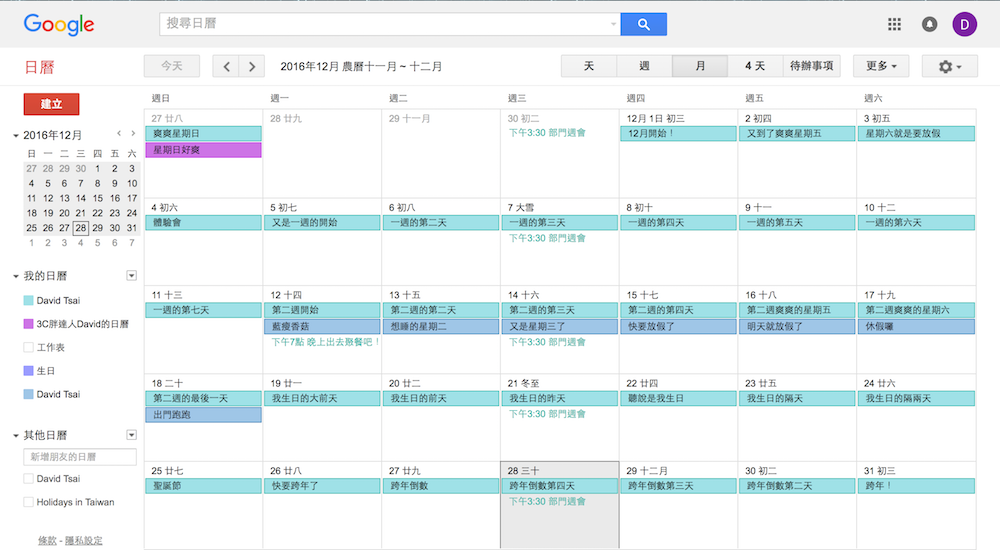Advance the mini calendar to next month

pos(132,133)
